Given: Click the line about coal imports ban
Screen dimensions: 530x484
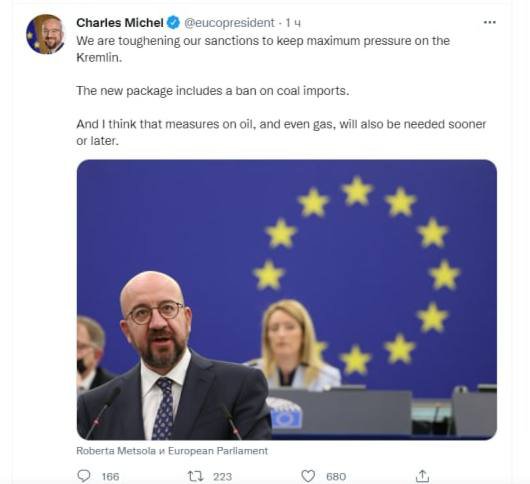Looking at the screenshot, I should tap(213, 91).
